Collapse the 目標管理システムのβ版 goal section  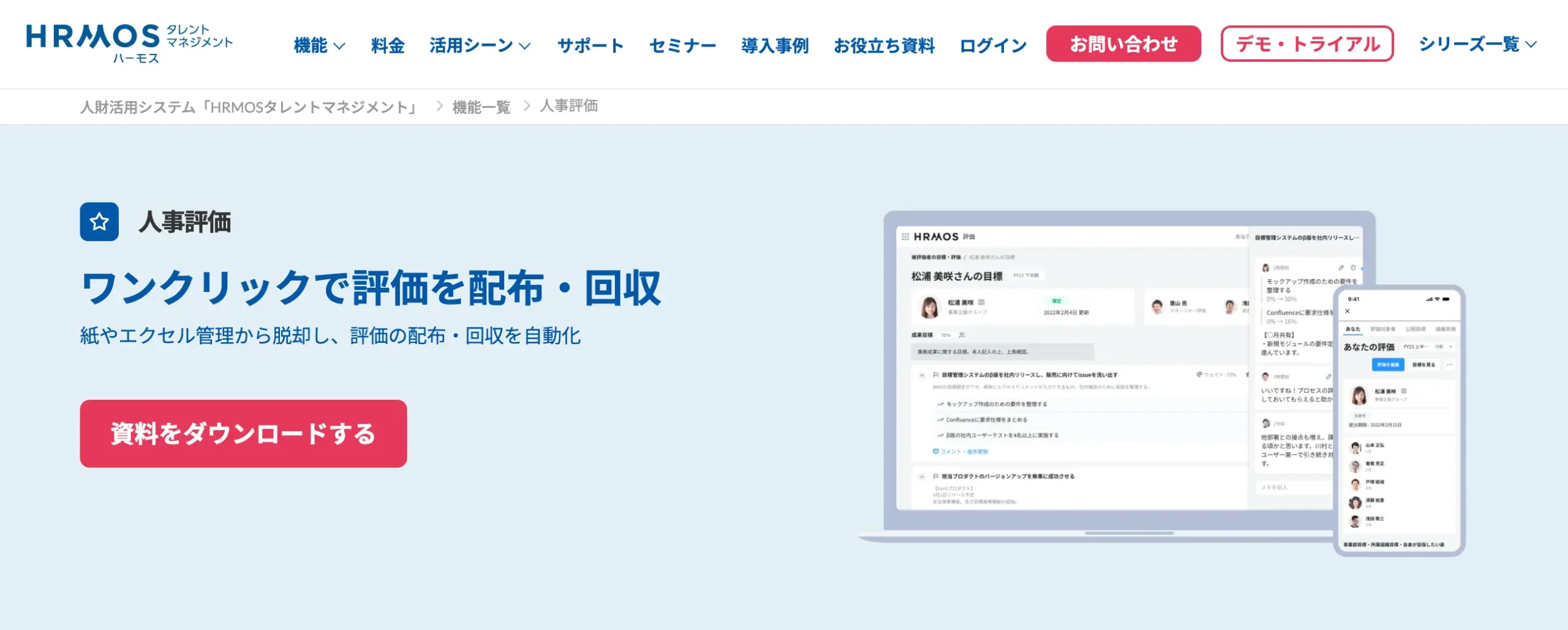[922, 375]
